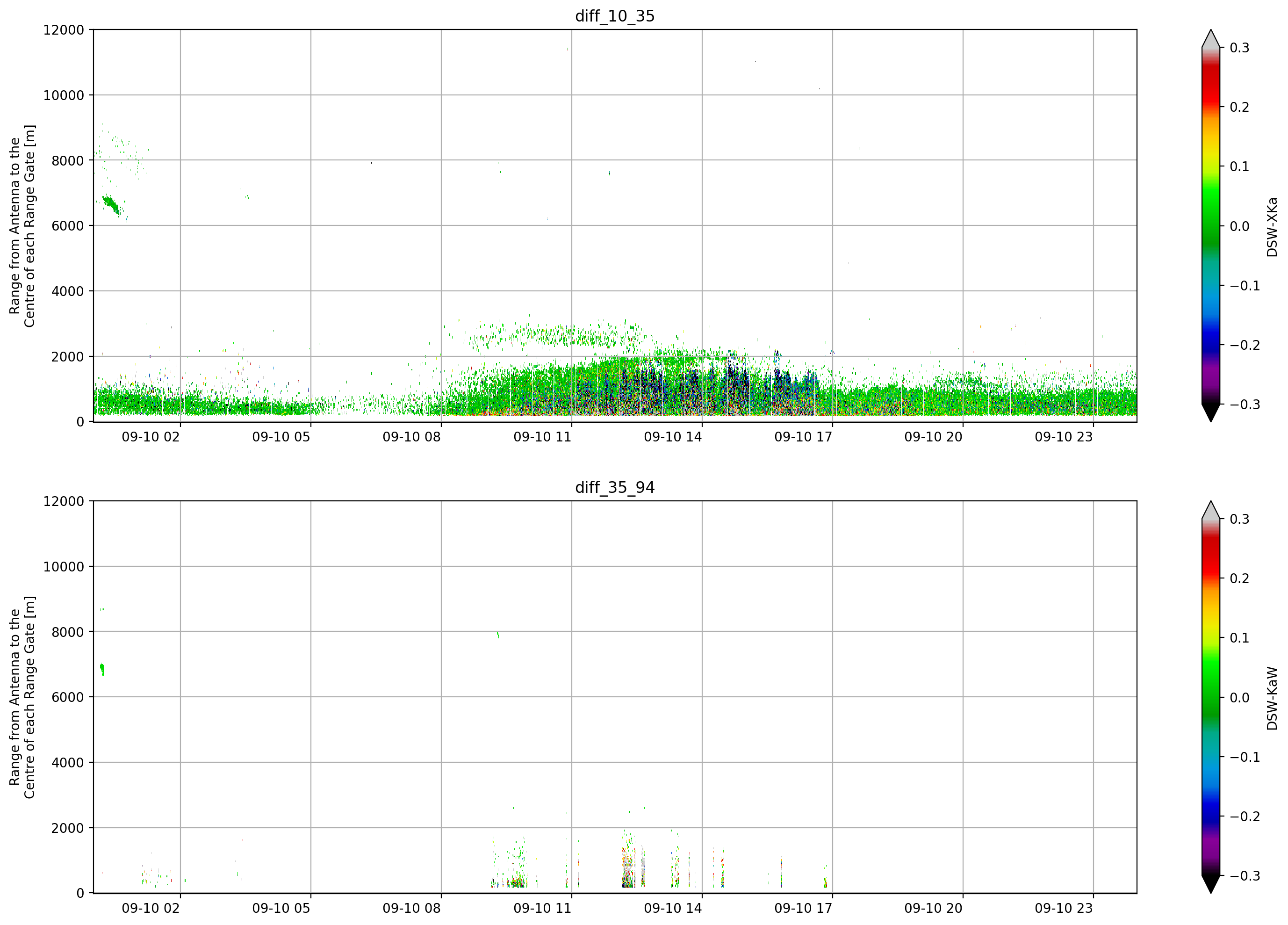This screenshot has width=1288, height=925.
Task: Click the 10000 tick on diff_10_35 axis
Action: [x=64, y=95]
